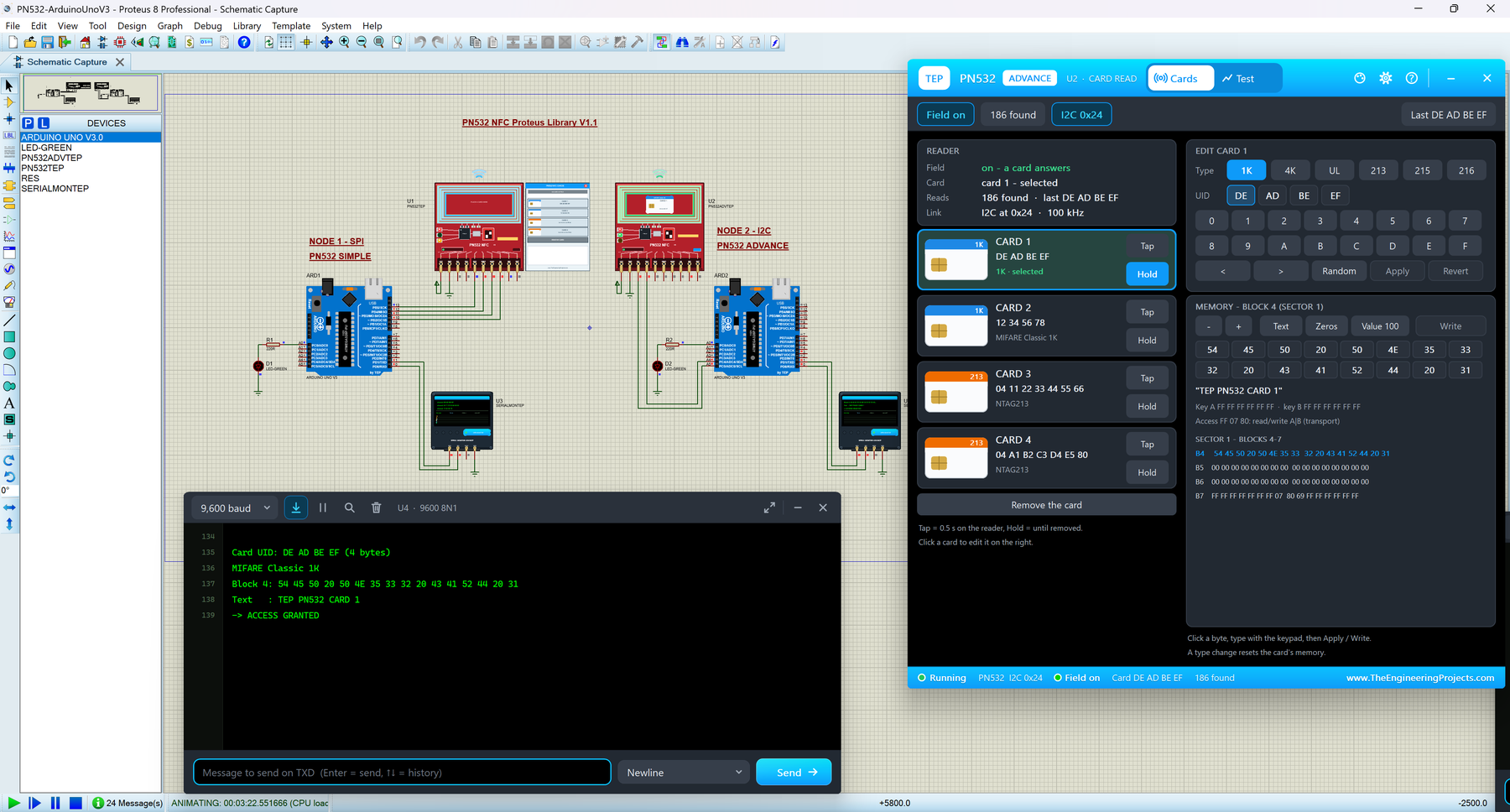This screenshot has width=1510, height=812.
Task: Click the binoculars search icon in the toolbar
Action: point(682,42)
